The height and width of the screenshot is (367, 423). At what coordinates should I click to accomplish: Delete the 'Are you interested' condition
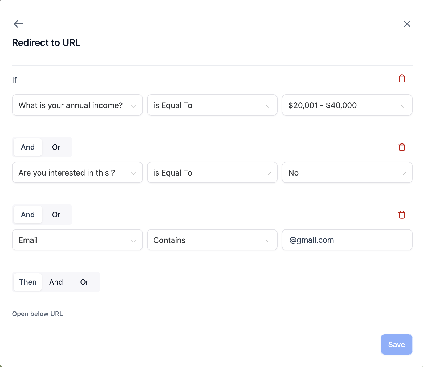(x=402, y=147)
